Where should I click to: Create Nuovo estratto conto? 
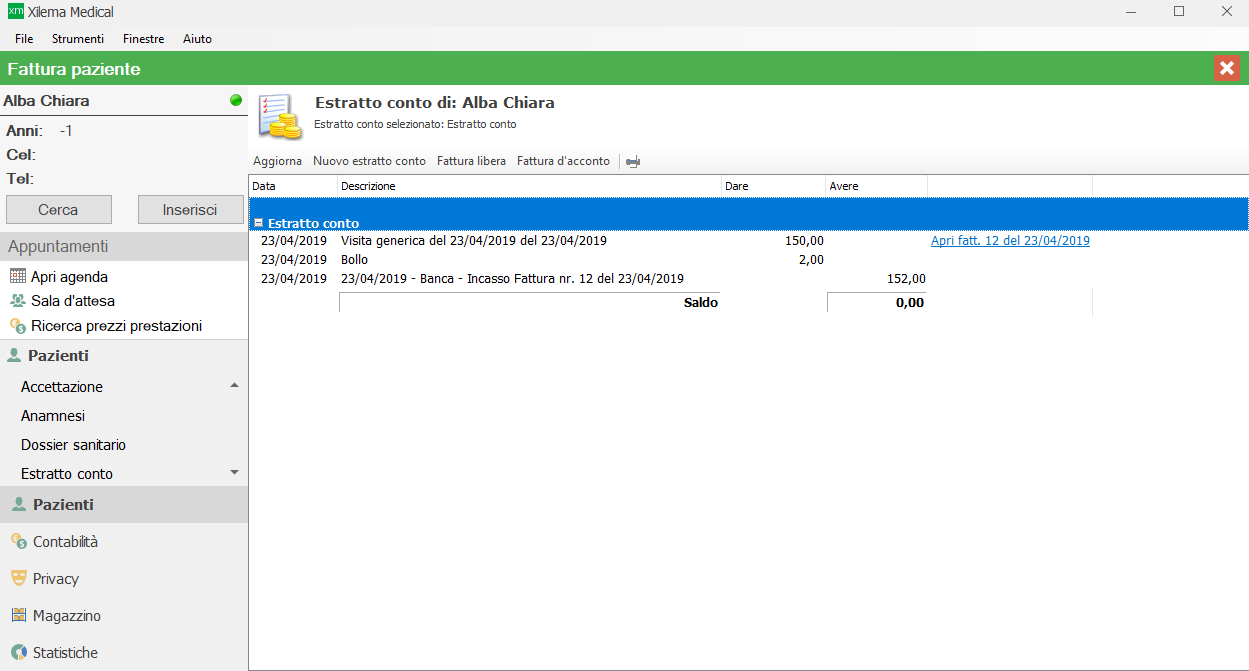369,161
